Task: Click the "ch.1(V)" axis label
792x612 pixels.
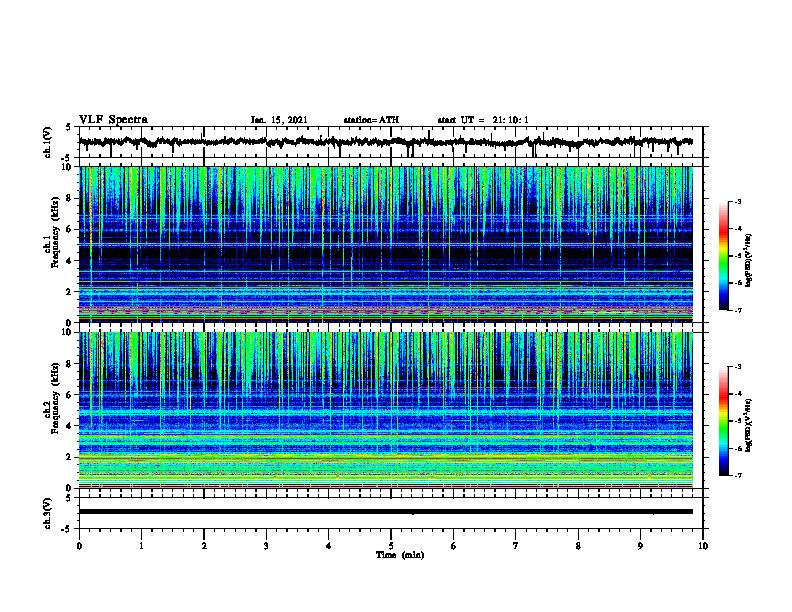Action: 48,142
